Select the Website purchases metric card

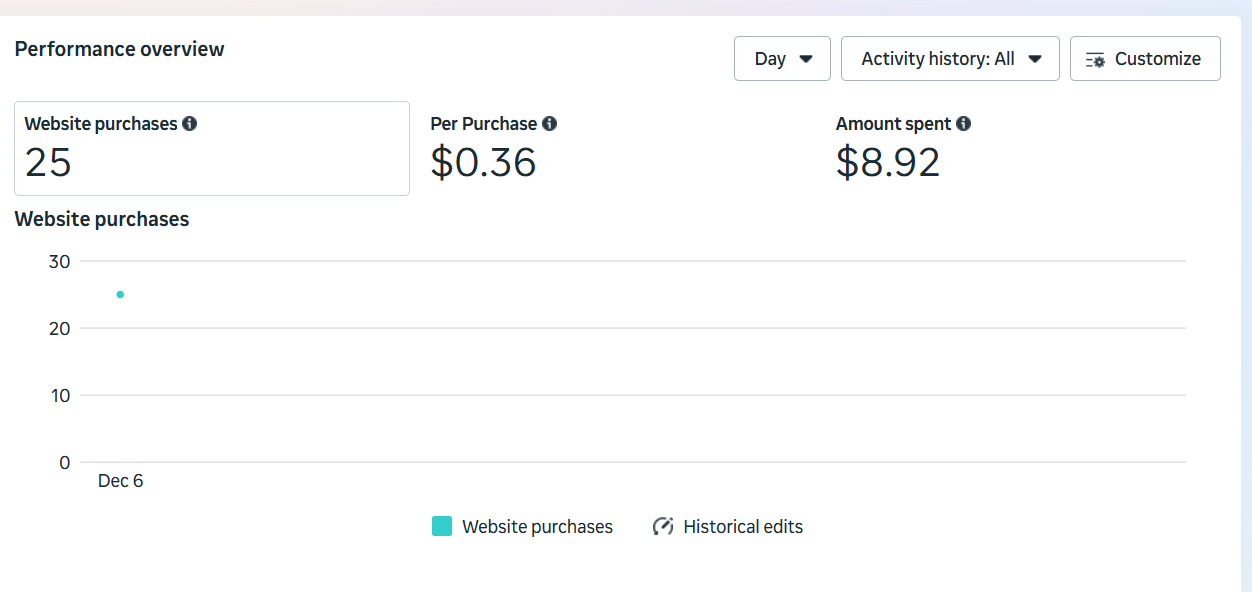tap(211, 148)
